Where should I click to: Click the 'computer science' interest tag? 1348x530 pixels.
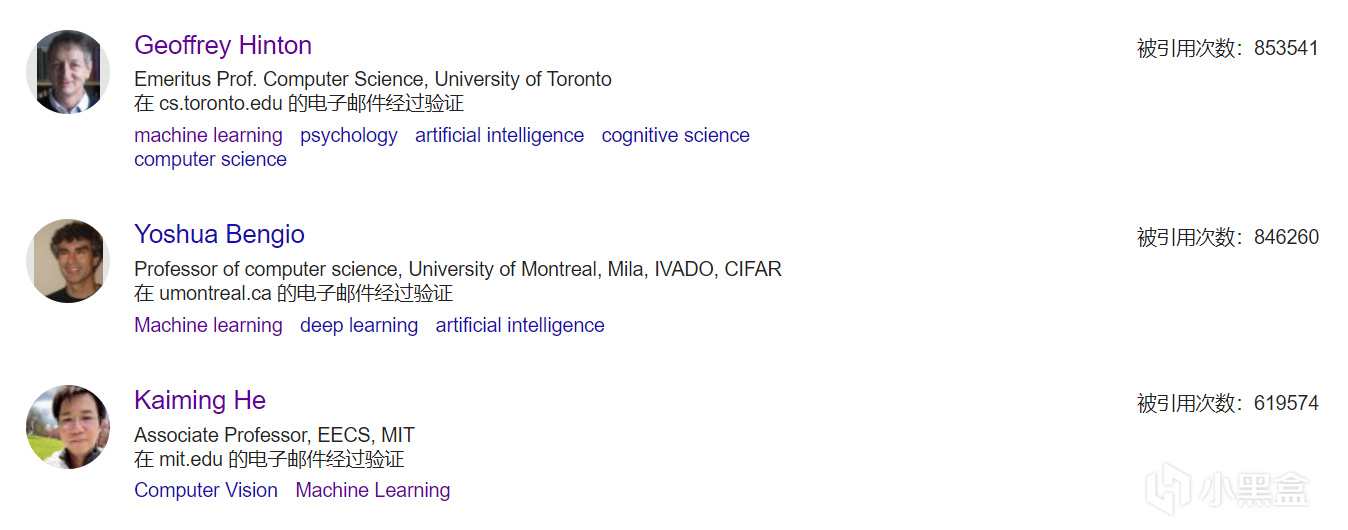pos(210,159)
